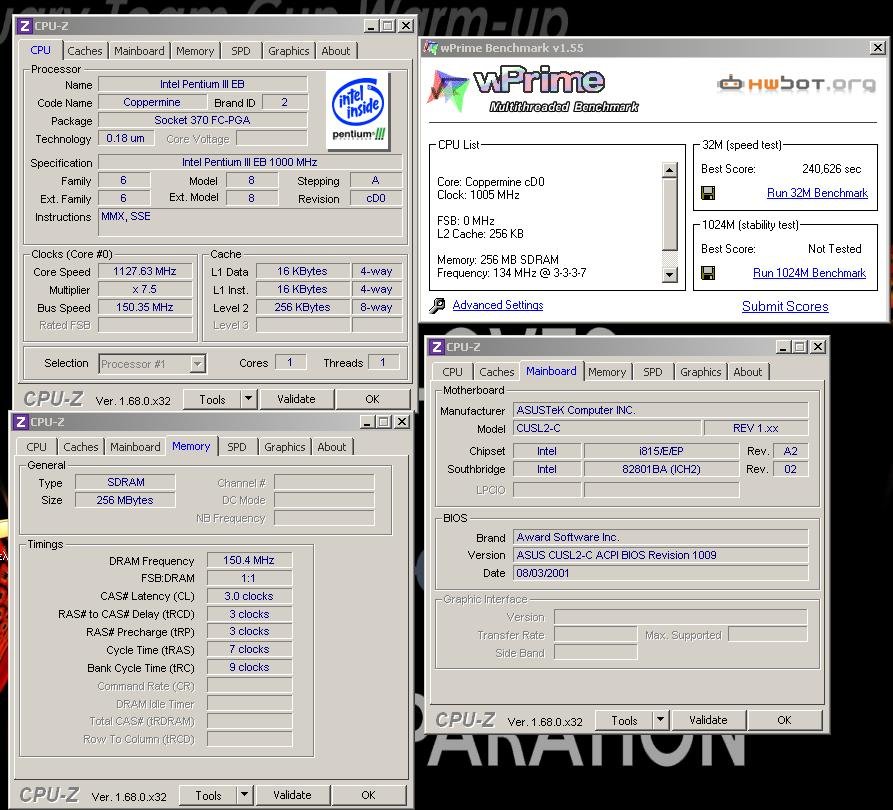Image resolution: width=893 pixels, height=810 pixels.
Task: Click the memory Size value 256 MBytes
Action: pos(125,500)
